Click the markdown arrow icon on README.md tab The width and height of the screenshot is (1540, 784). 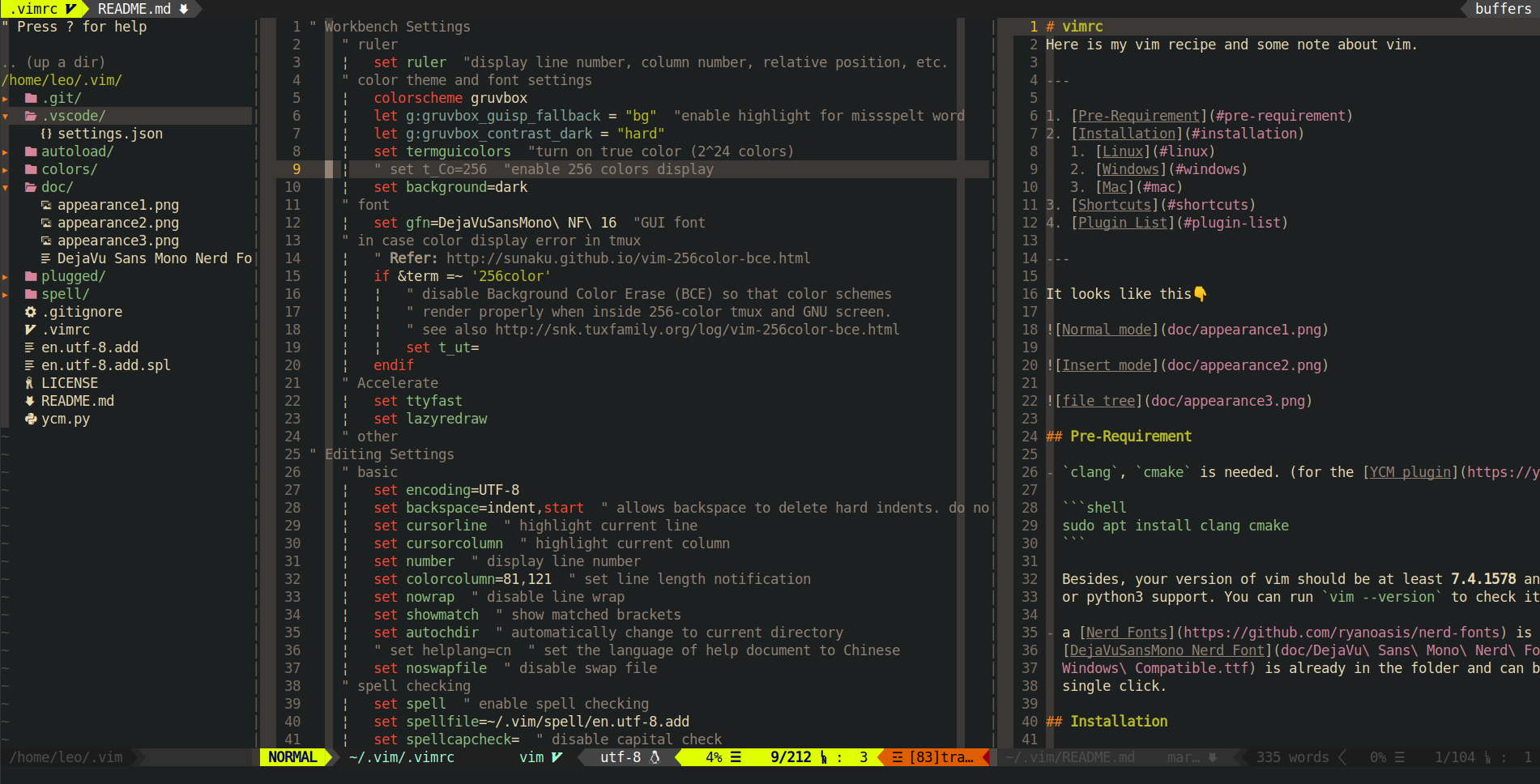[184, 9]
